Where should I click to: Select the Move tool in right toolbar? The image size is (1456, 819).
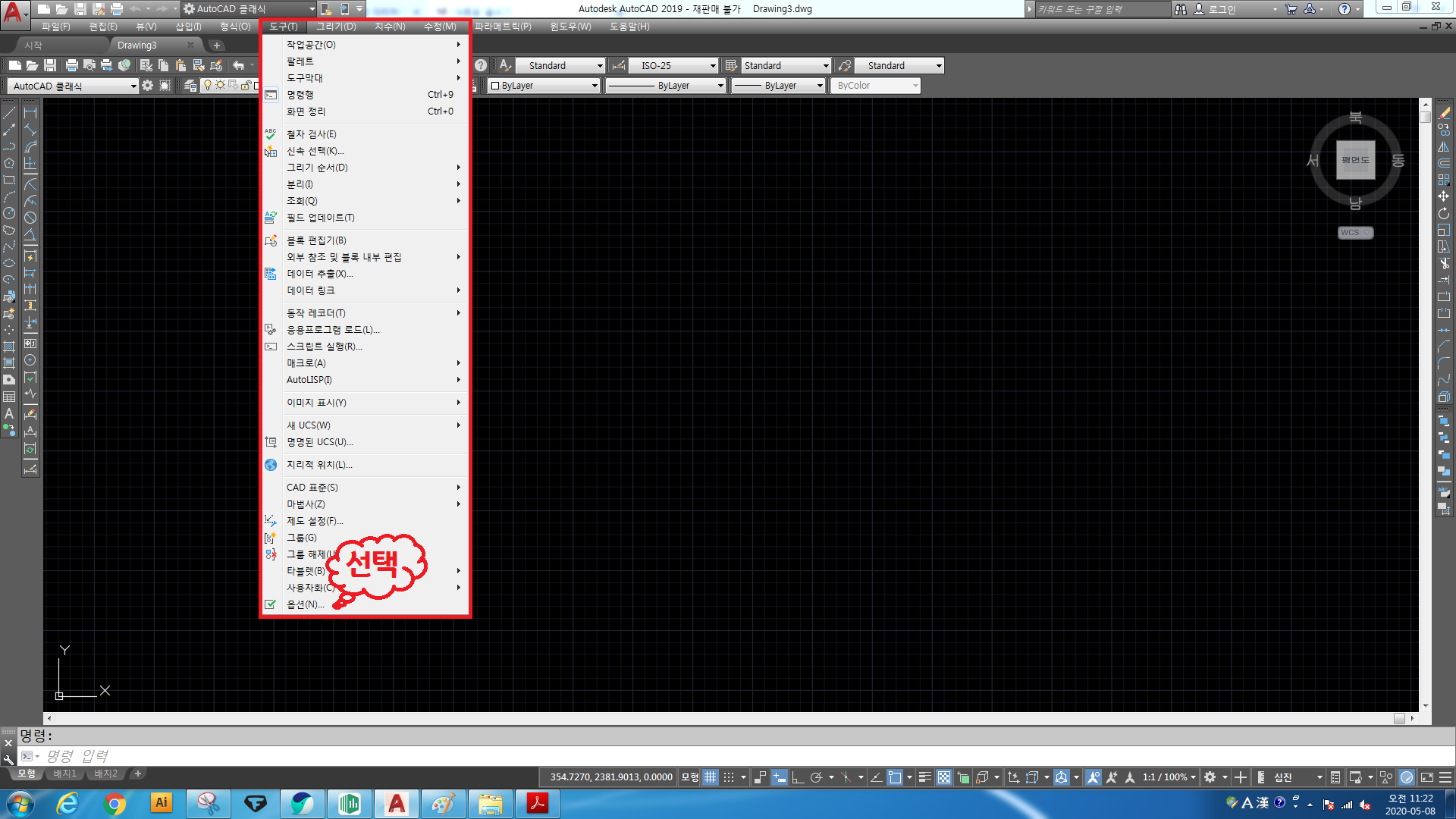1443,196
